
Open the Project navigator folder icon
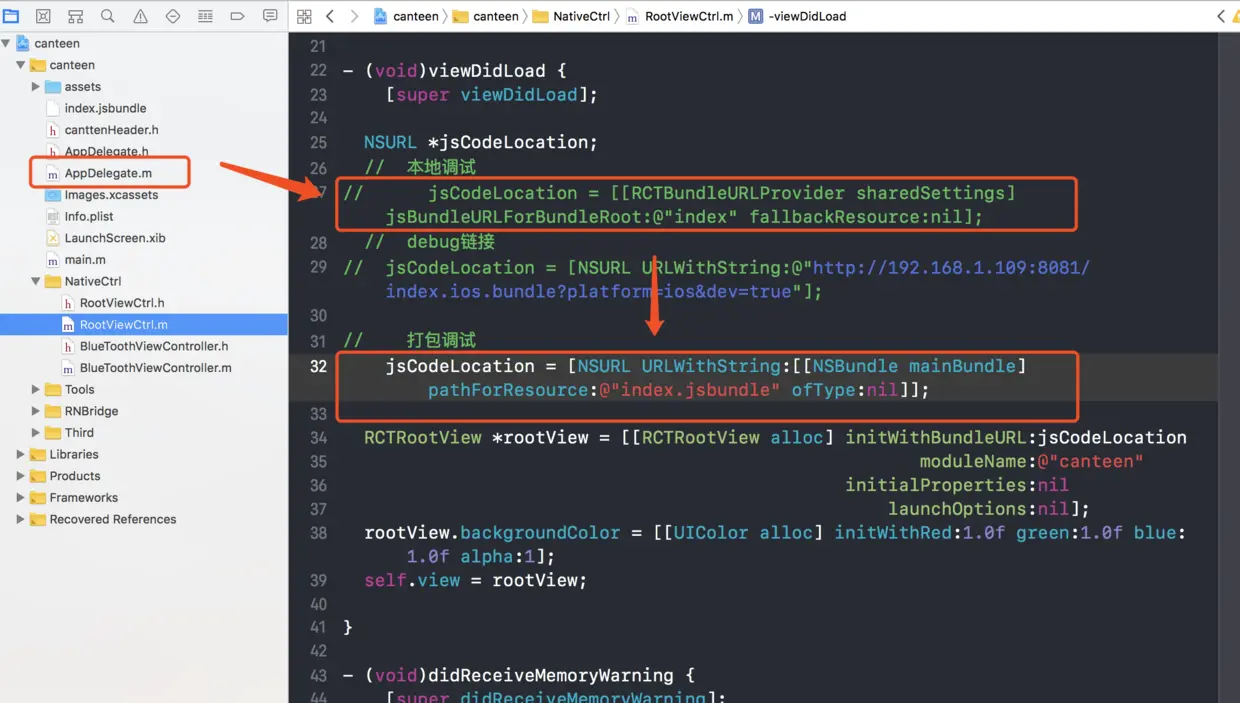tap(11, 16)
